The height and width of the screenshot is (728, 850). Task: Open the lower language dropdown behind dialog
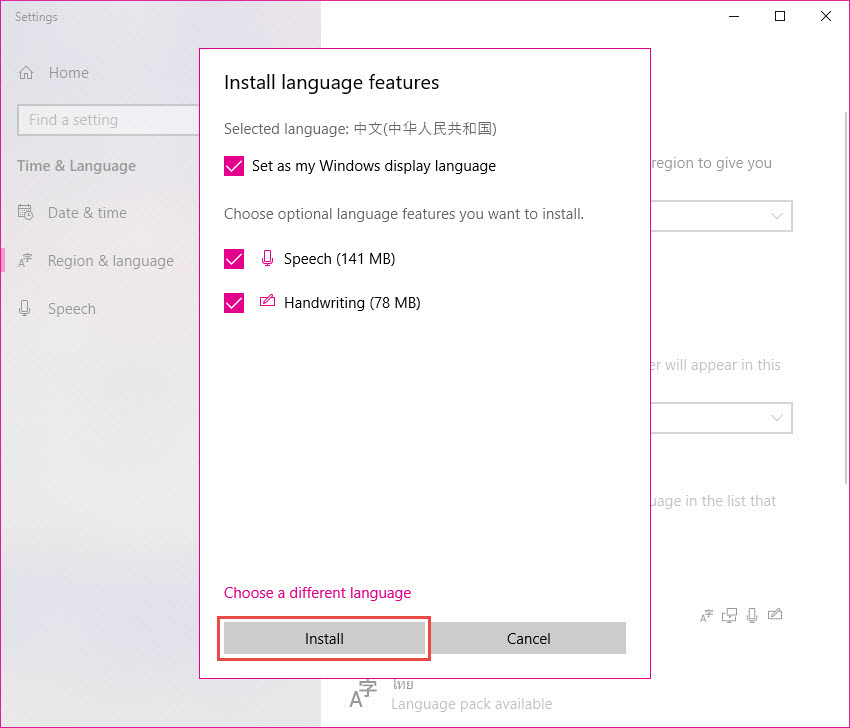click(x=722, y=418)
